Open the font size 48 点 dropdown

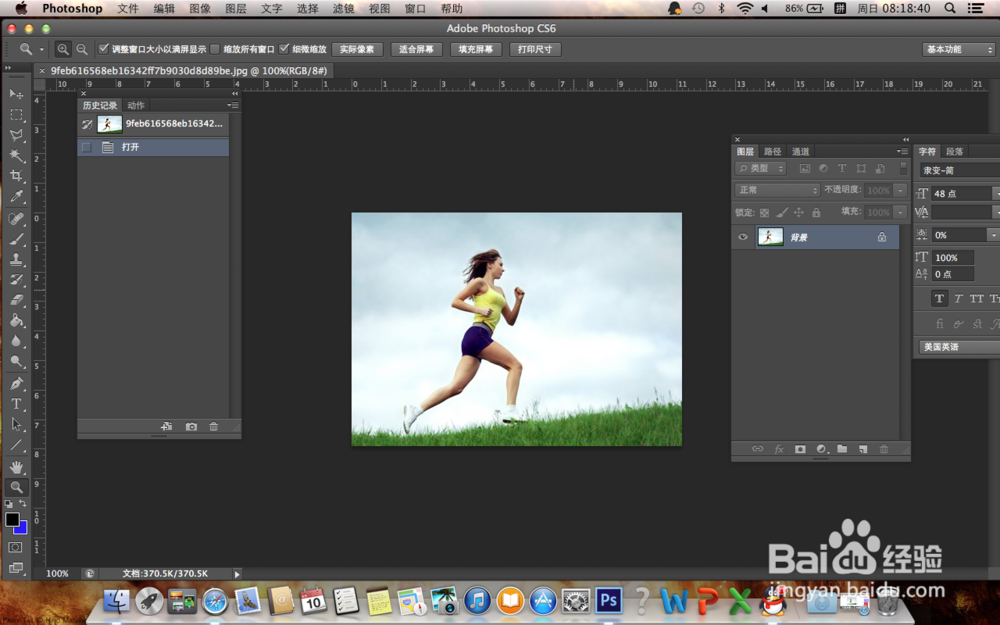click(x=996, y=193)
